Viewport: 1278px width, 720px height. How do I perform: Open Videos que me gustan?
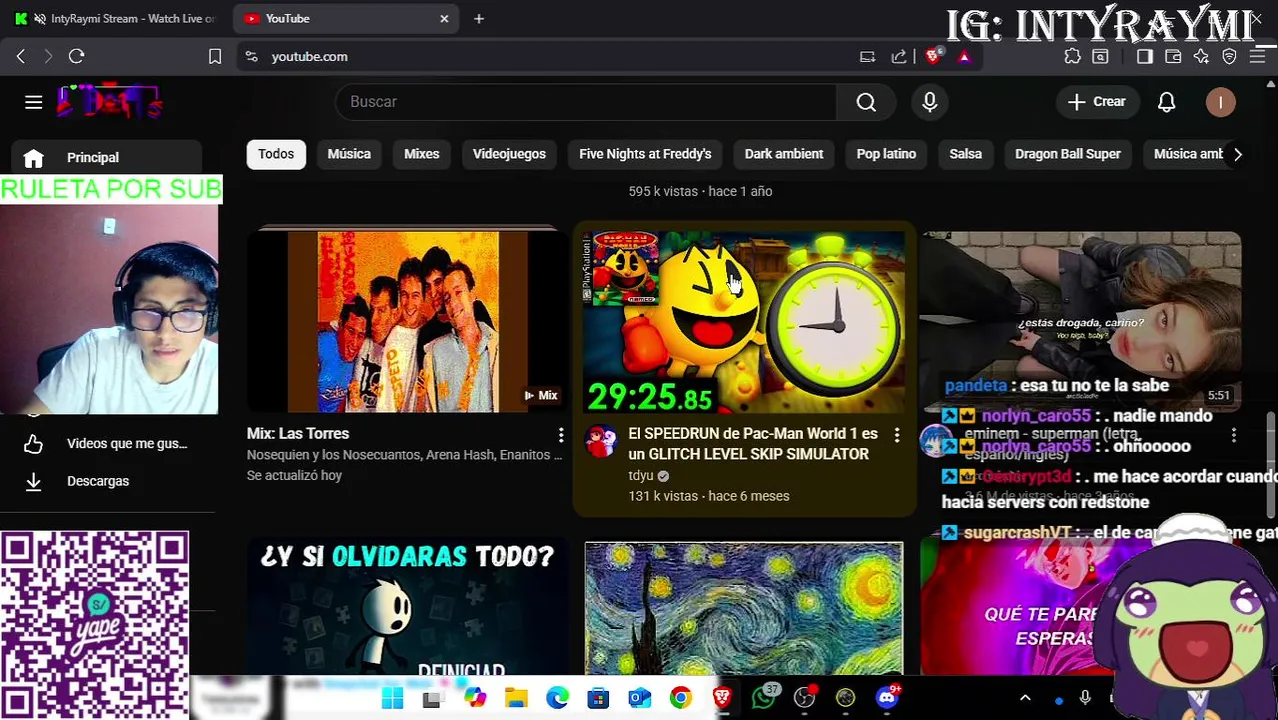coord(108,443)
